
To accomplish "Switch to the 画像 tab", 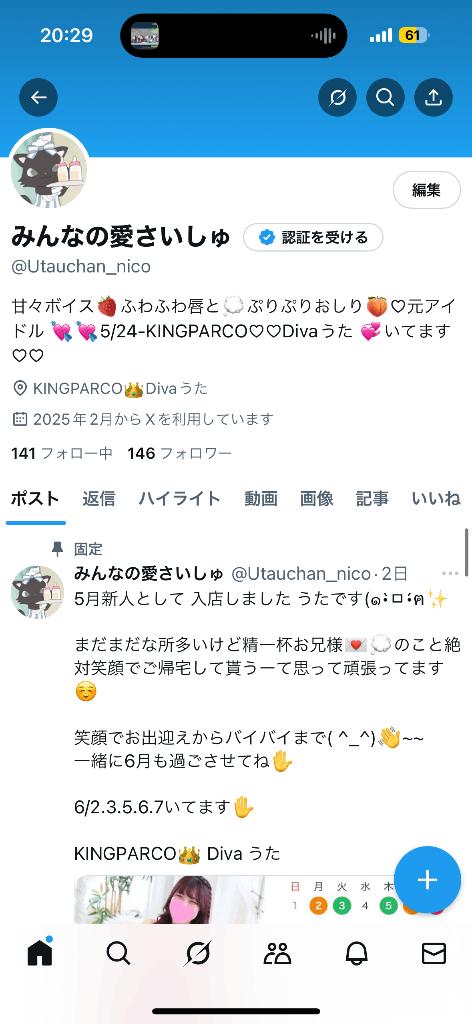I will (317, 499).
